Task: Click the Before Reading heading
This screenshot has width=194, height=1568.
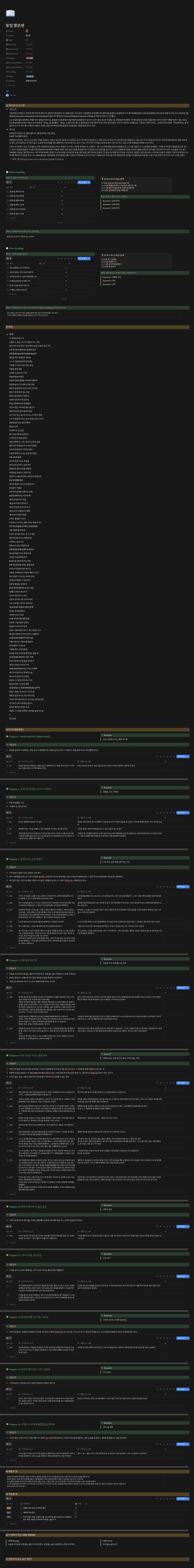Action: pos(17,172)
